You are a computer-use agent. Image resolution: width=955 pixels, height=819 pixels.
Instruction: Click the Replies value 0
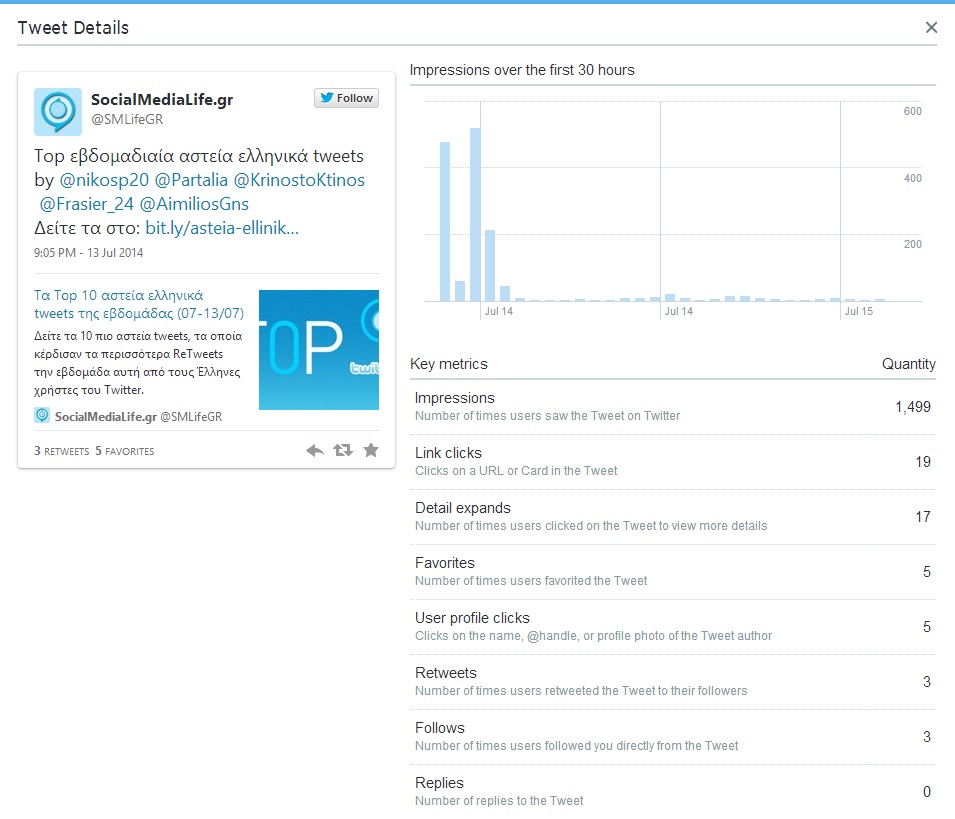pyautogui.click(x=926, y=792)
